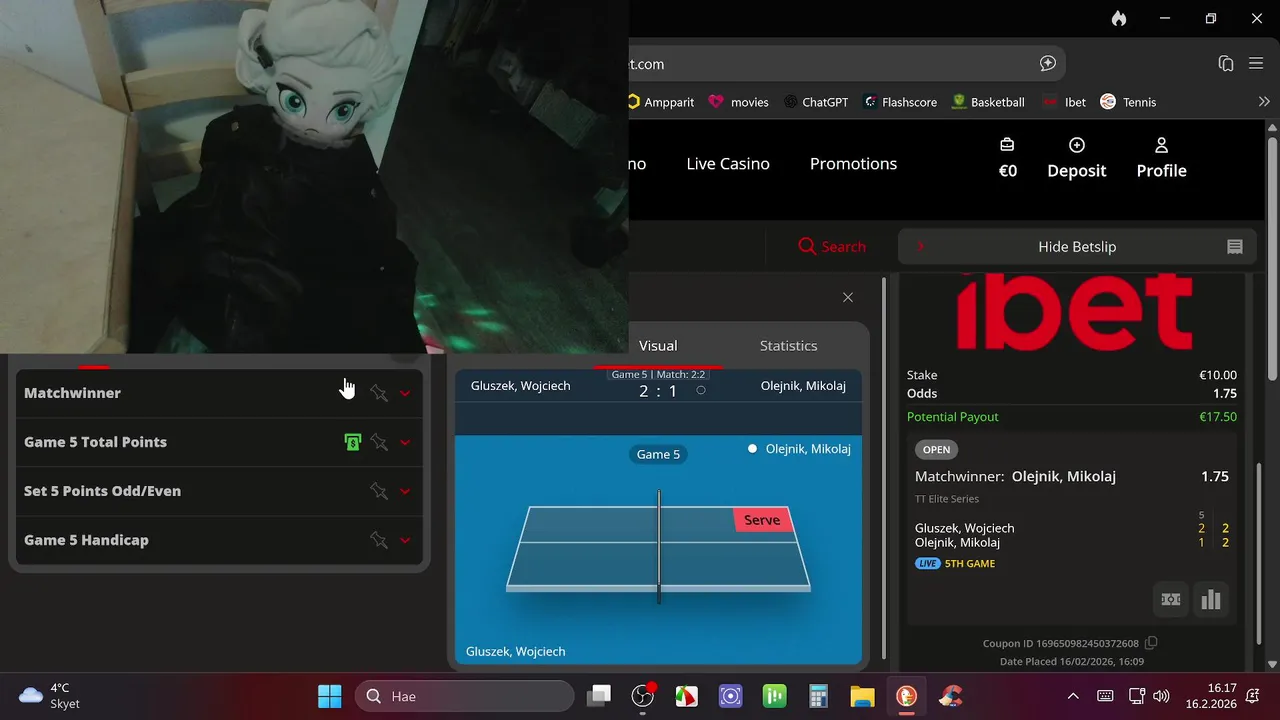
Task: Click the AI chat icon in address bar
Action: 1048,64
